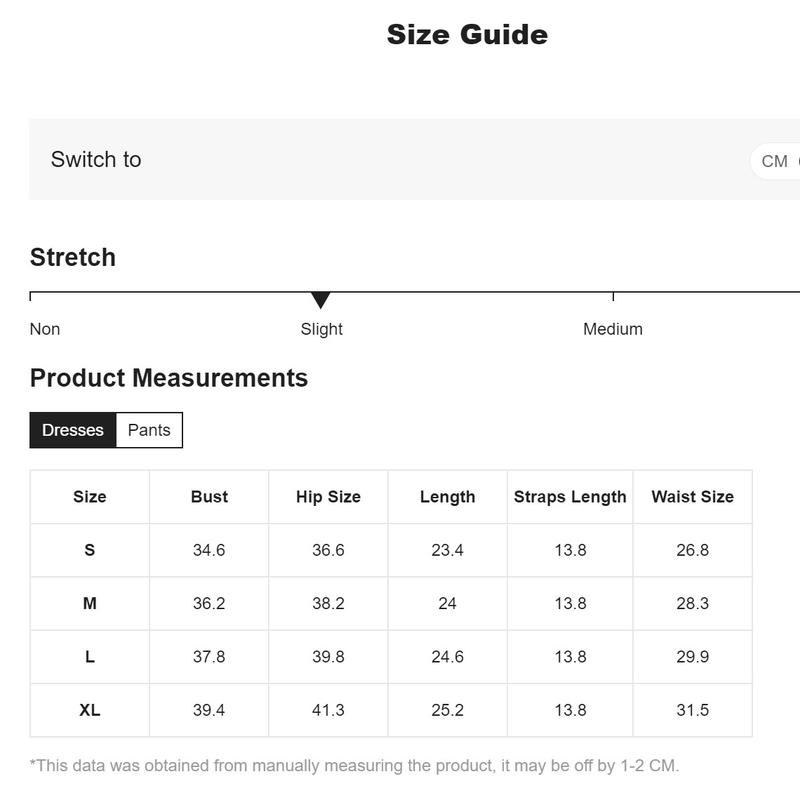Click the Non stretch label
This screenshot has width=800, height=800.
click(x=45, y=329)
